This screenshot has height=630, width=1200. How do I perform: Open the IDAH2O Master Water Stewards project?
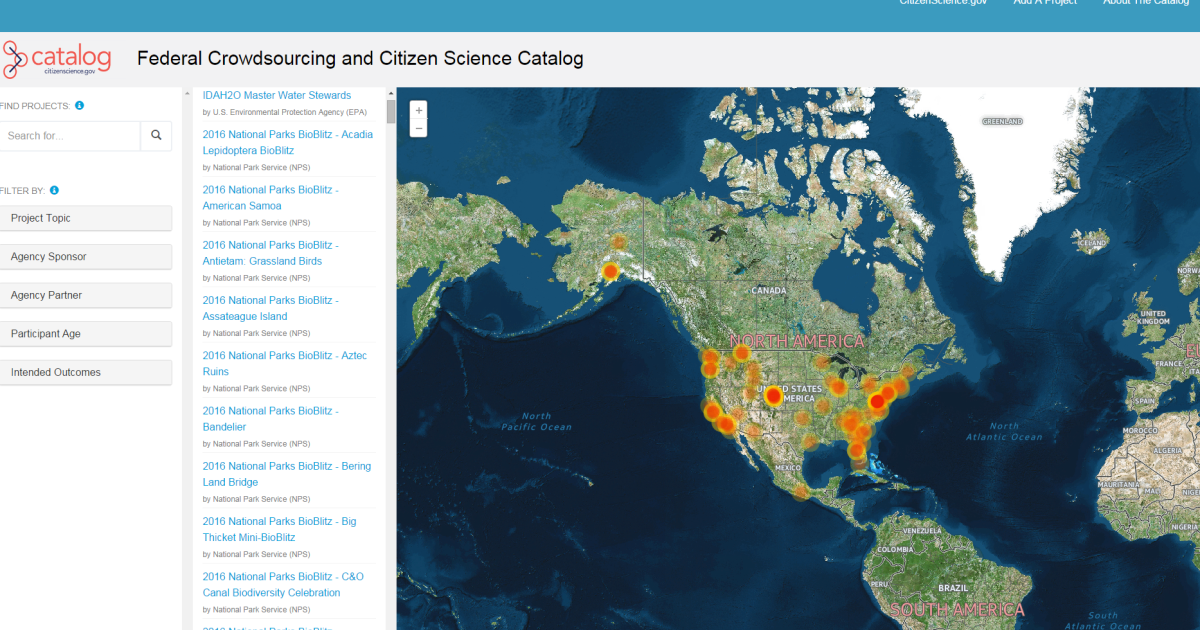[x=277, y=94]
